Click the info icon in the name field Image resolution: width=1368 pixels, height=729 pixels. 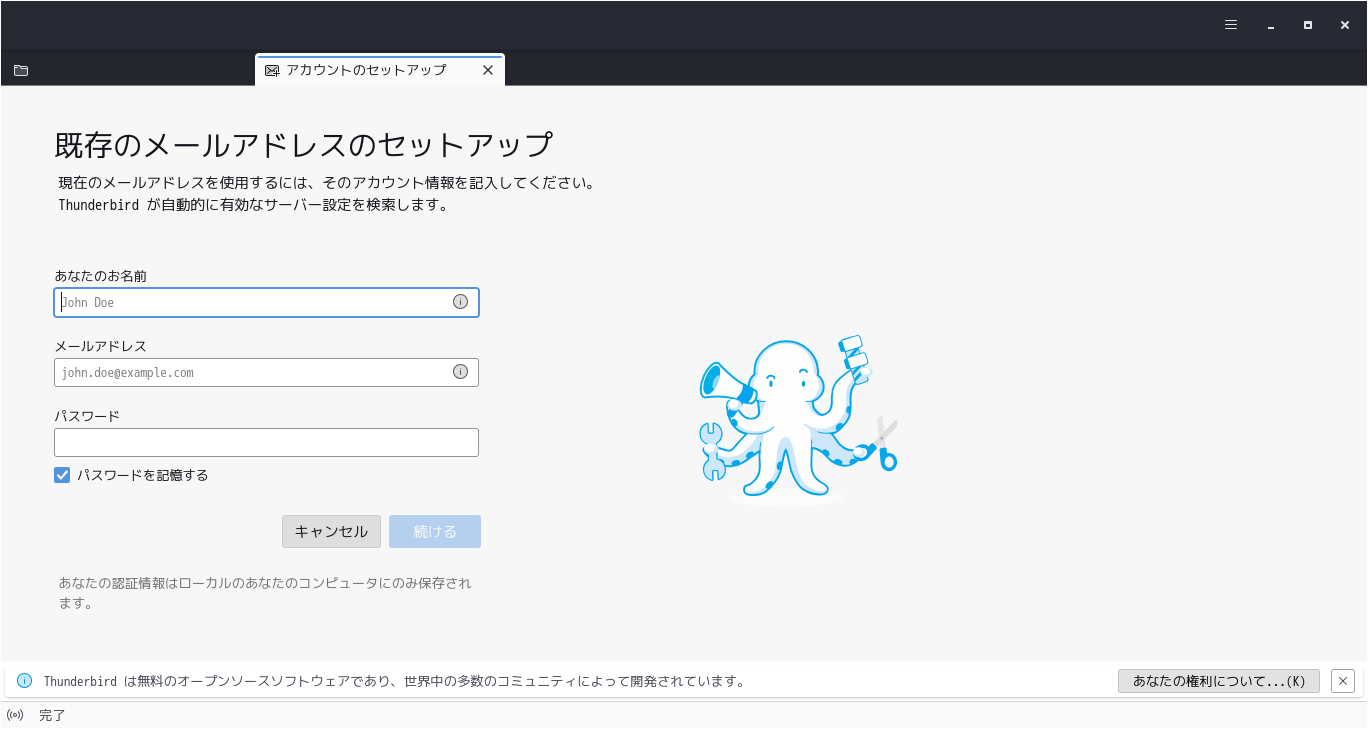[x=460, y=302]
